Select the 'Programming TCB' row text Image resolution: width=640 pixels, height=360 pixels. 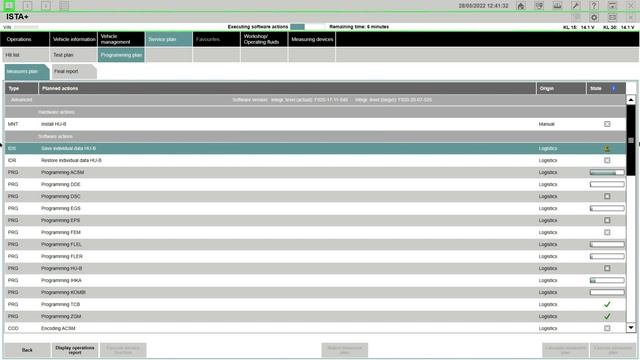tap(60, 304)
